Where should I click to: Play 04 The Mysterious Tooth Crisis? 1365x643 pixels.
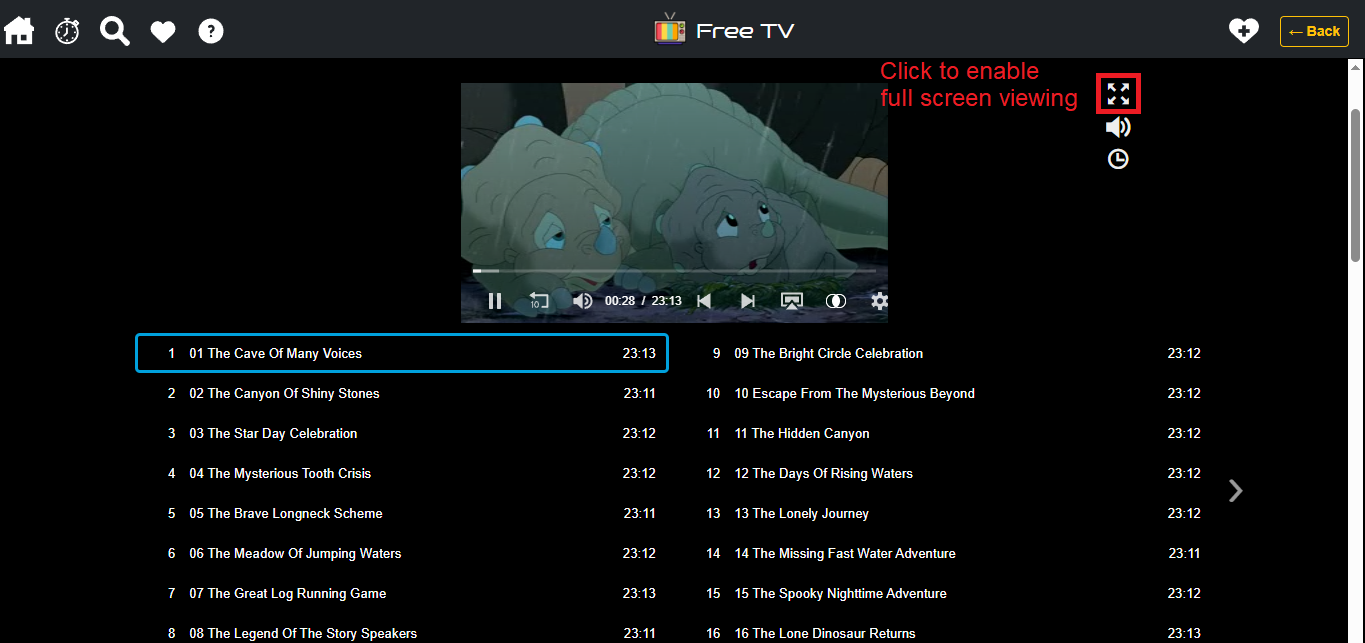[402, 473]
